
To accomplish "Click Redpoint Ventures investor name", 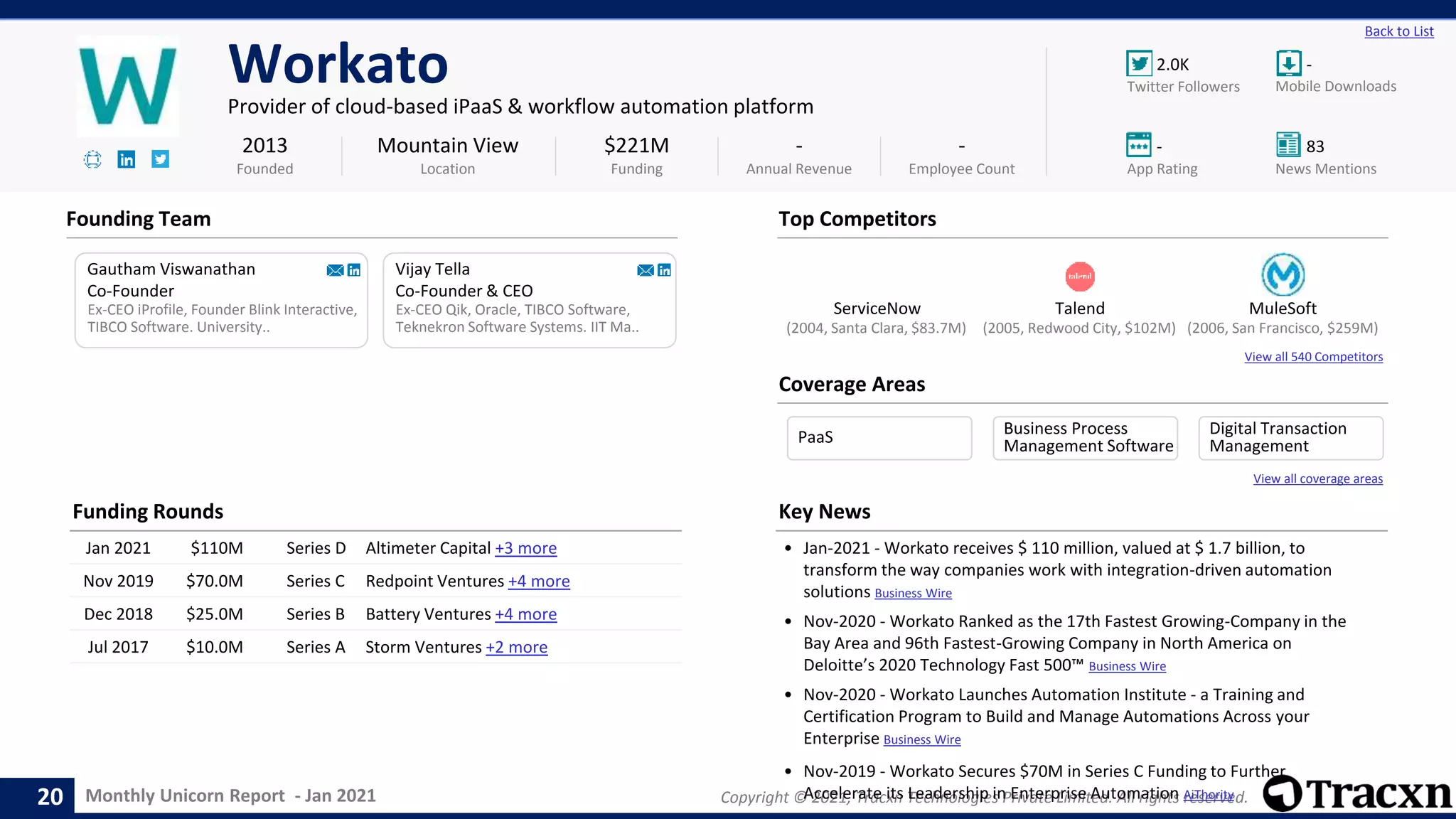I will tap(435, 581).
